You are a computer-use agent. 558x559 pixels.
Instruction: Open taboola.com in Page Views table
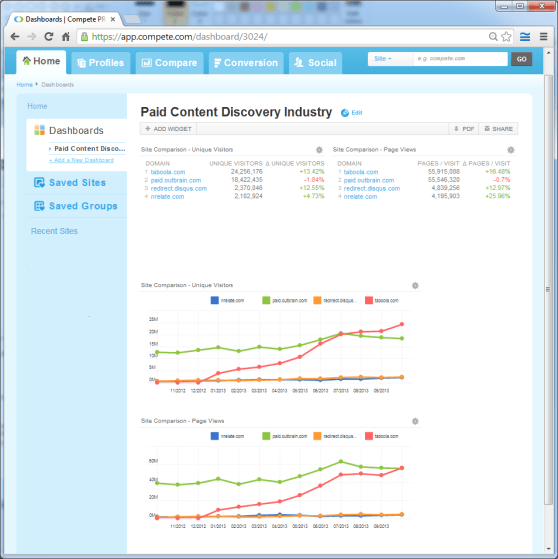(361, 172)
